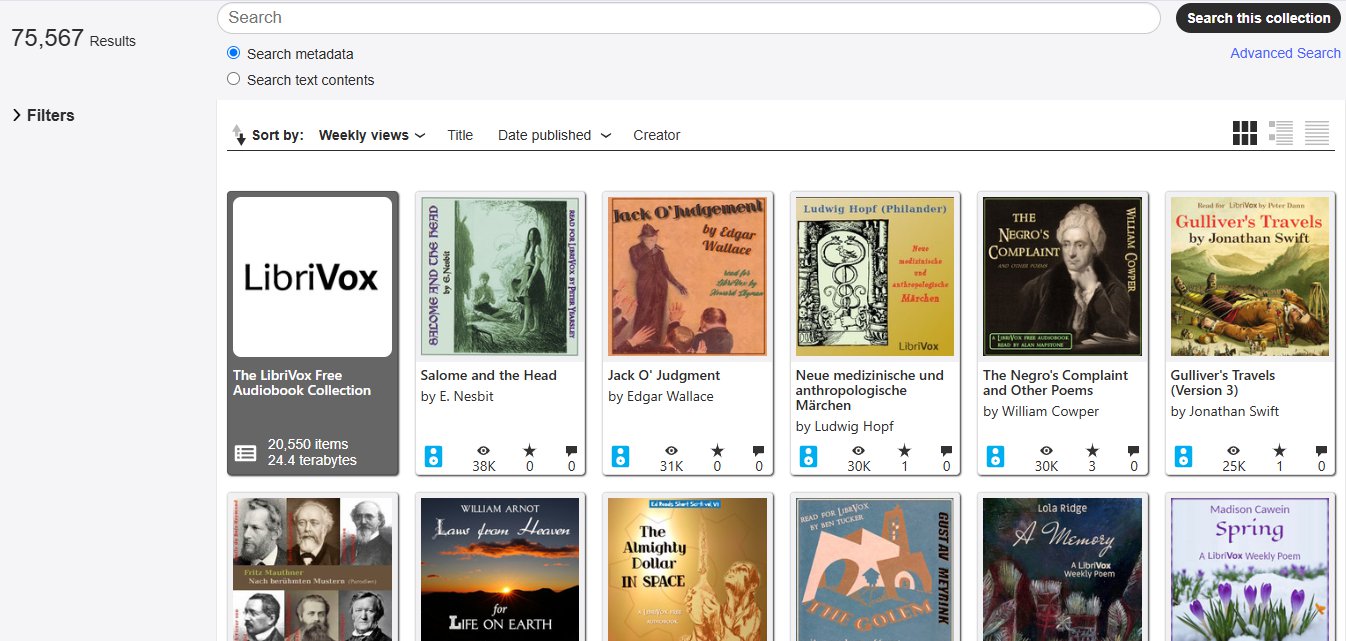Viewport: 1346px width, 641px height.
Task: Switch to list view layout
Action: [x=1281, y=131]
